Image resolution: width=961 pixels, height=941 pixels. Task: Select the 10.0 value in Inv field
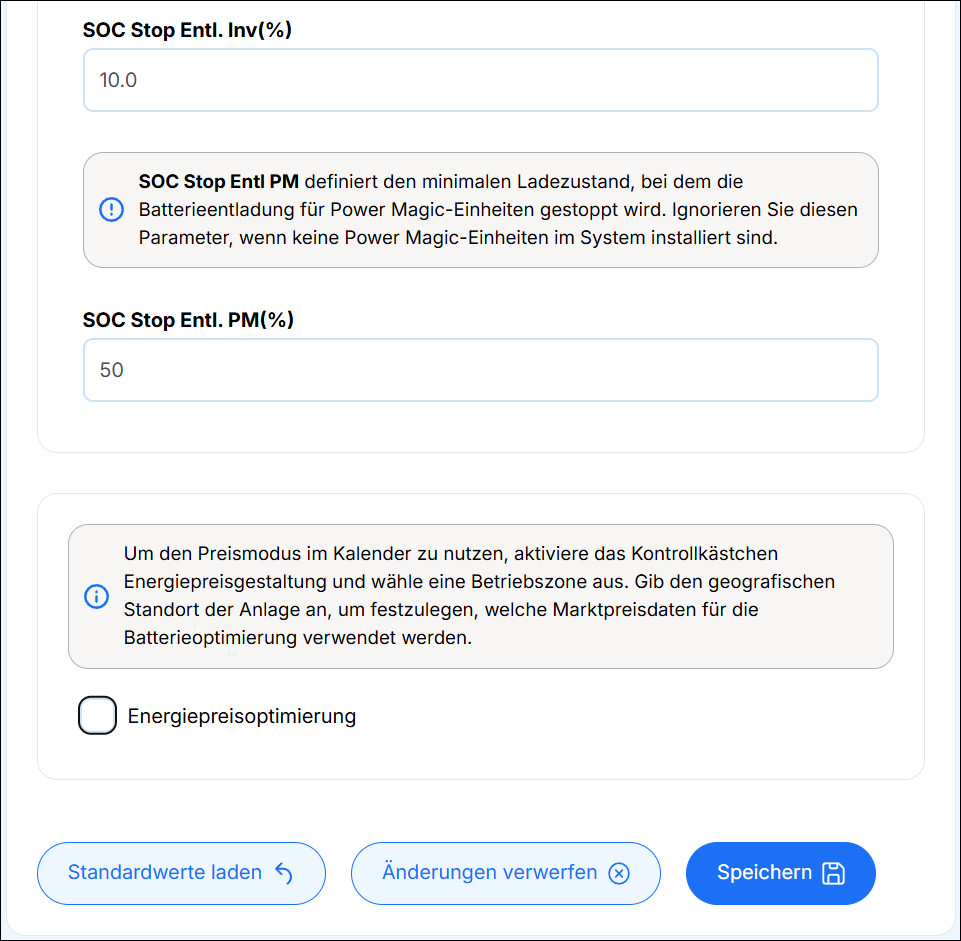pyautogui.click(x=118, y=80)
